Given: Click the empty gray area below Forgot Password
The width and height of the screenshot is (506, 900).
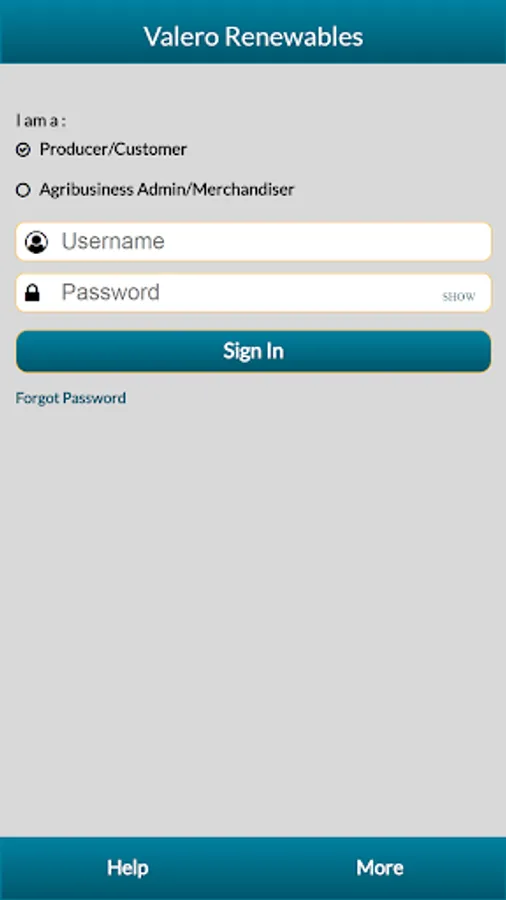Looking at the screenshot, I should tap(253, 620).
